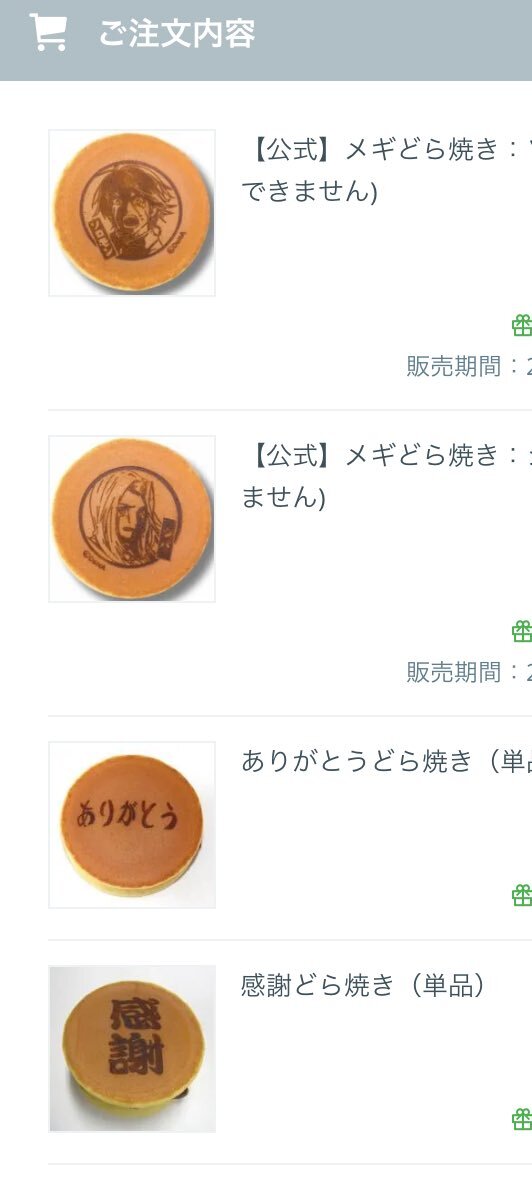Open the 感謝どら焼き（単品） product link
The image size is (532, 1181).
tap(363, 985)
